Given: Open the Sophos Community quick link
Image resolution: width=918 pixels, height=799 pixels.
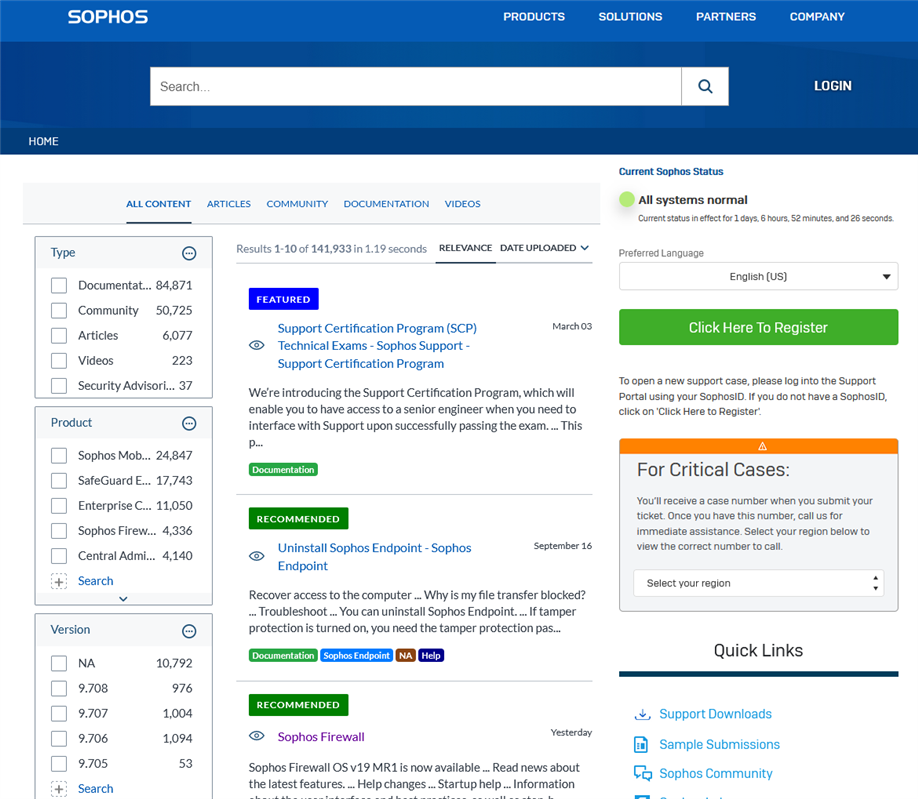Looking at the screenshot, I should pos(715,774).
